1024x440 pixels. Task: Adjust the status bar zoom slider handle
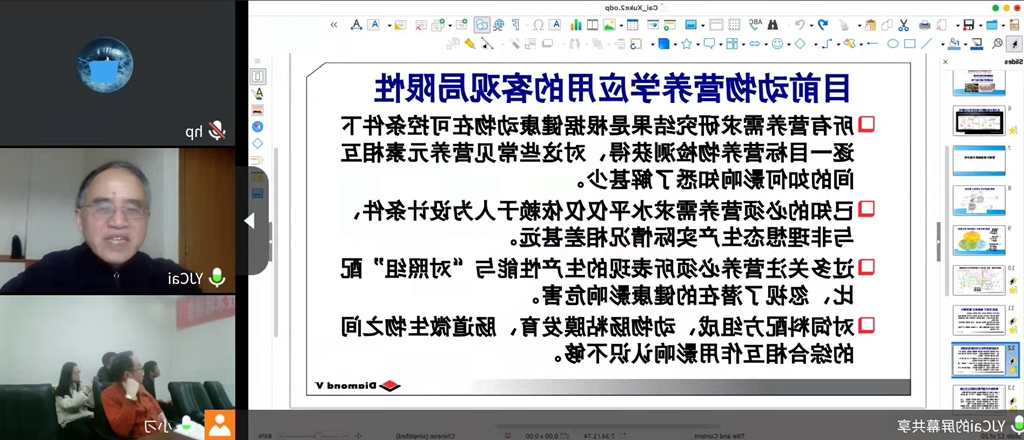click(317, 433)
